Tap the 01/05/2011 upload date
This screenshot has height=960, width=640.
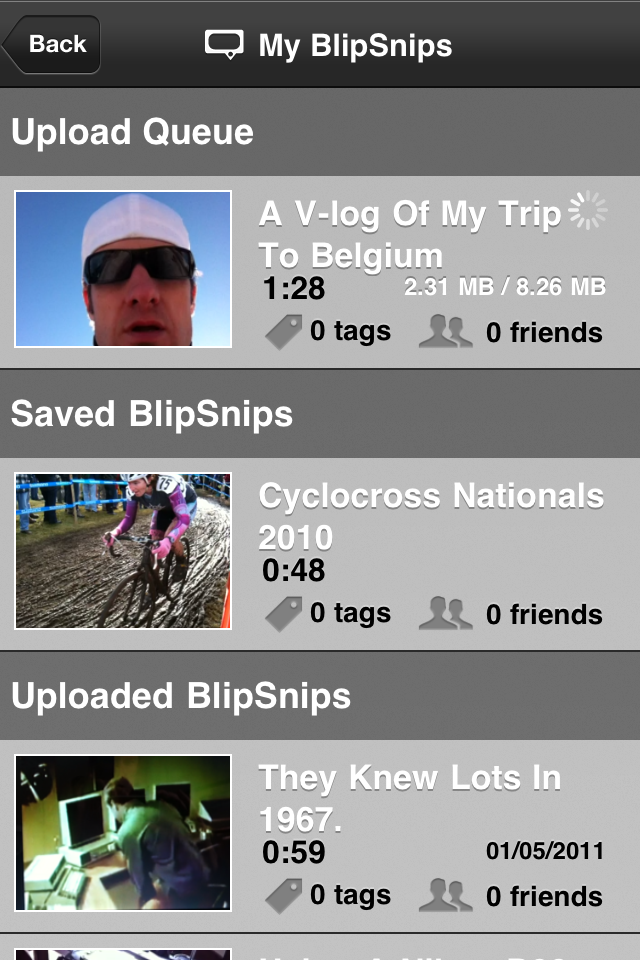point(545,852)
